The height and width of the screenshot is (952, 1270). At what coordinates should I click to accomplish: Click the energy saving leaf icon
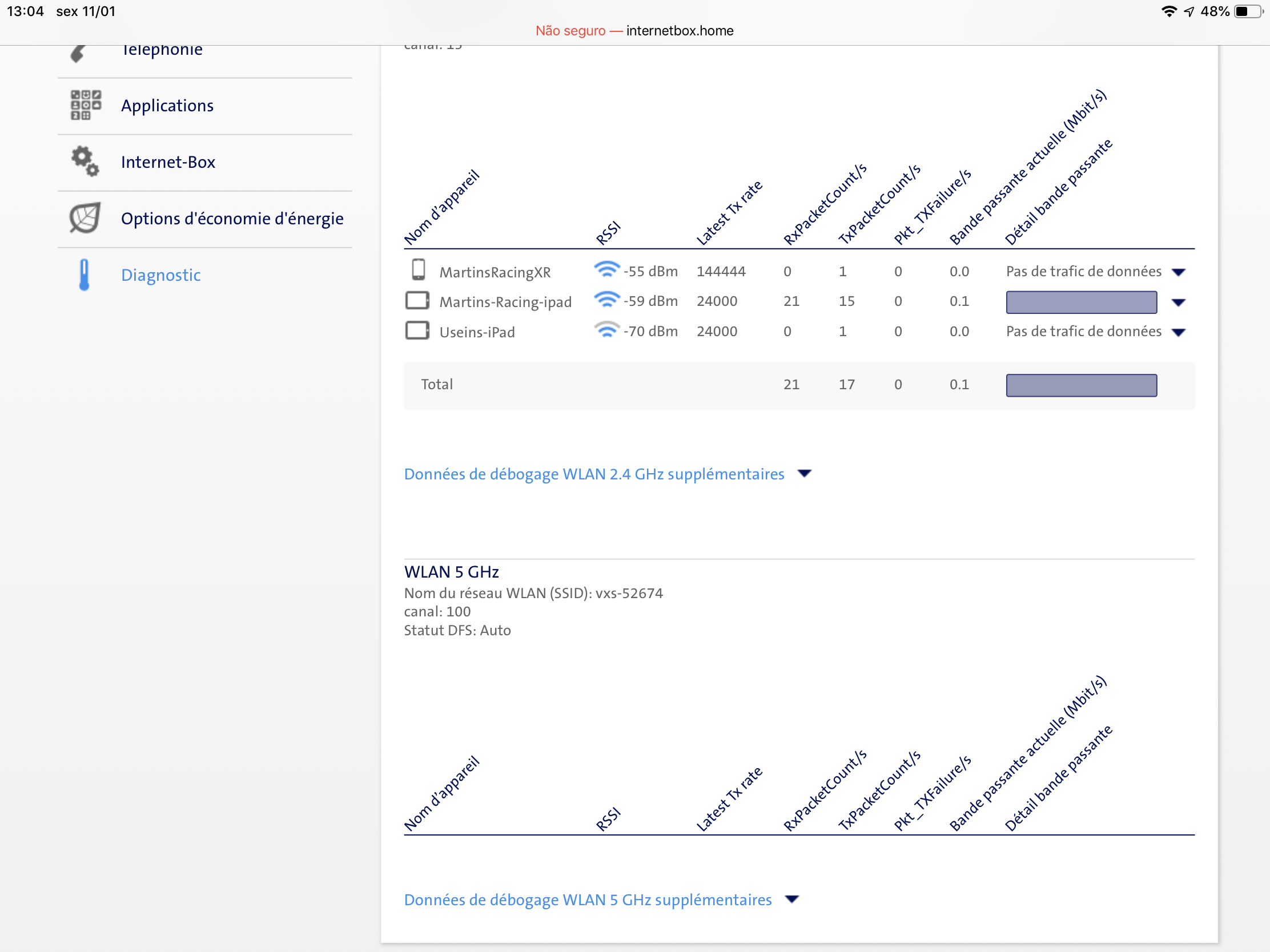85,218
